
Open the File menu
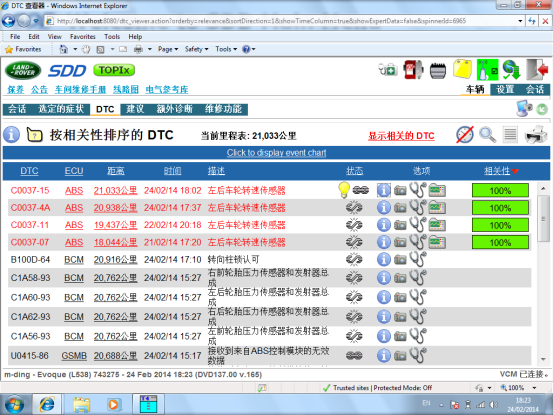pos(15,37)
